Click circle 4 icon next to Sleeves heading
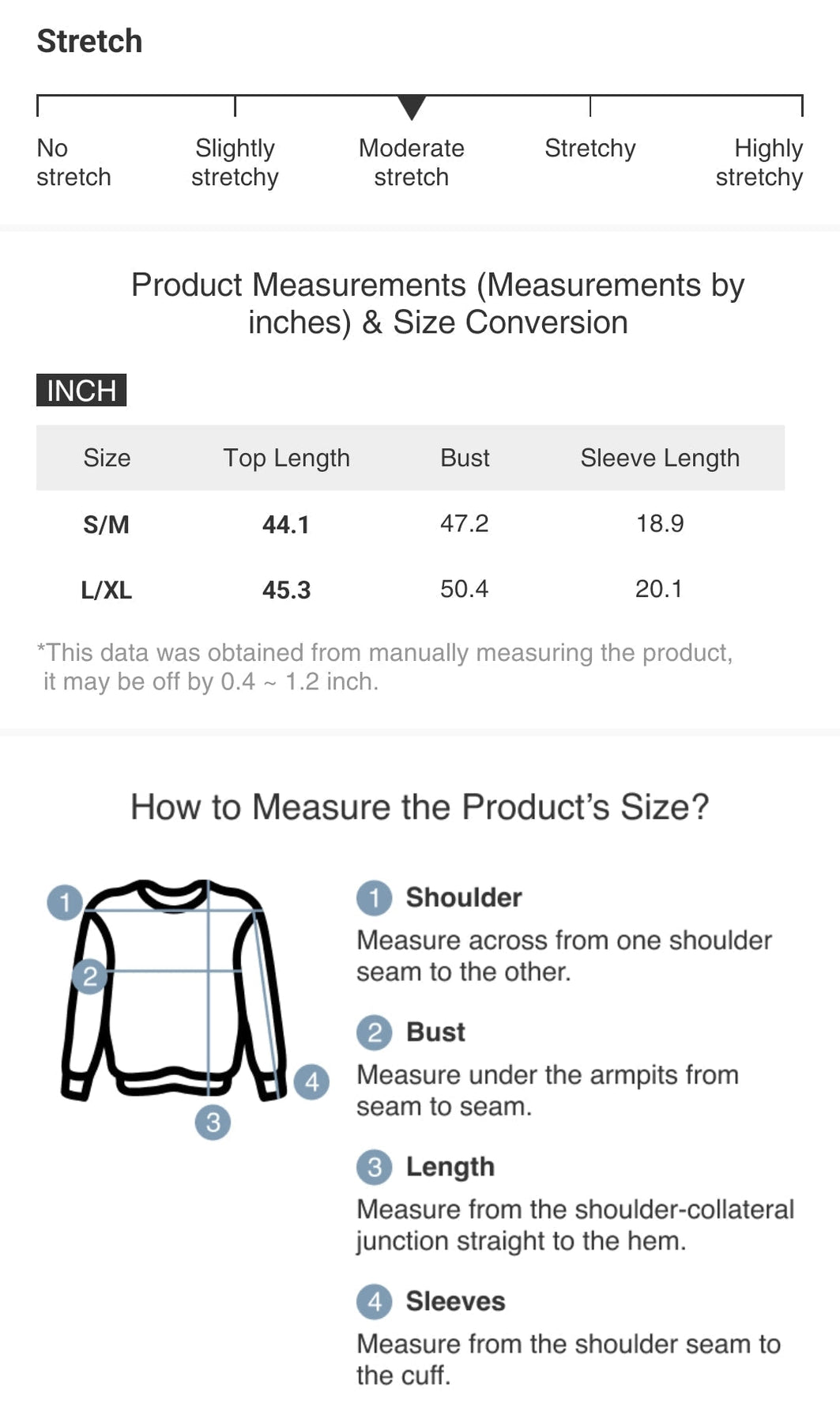Image resolution: width=840 pixels, height=1423 pixels. [x=375, y=1301]
